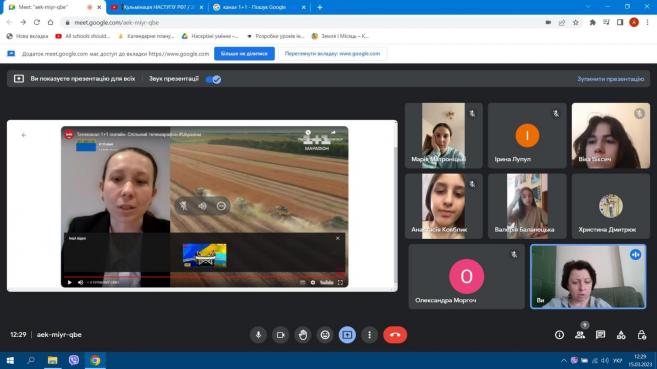Switch to the YouTube tab
This screenshot has height=369, width=657.
click(x=157, y=7)
